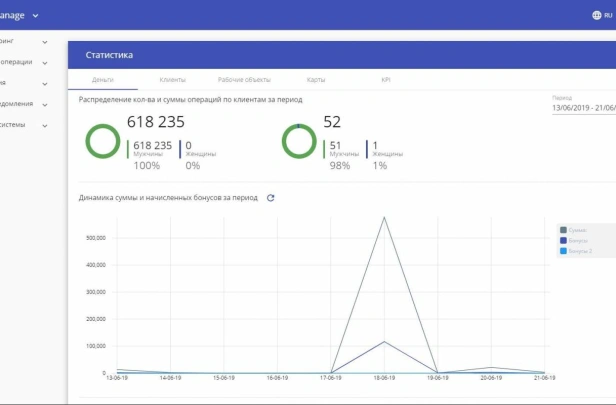This screenshot has width=616, height=405.
Task: Click the 18-06-19 peak on the chart
Action: tap(384, 217)
